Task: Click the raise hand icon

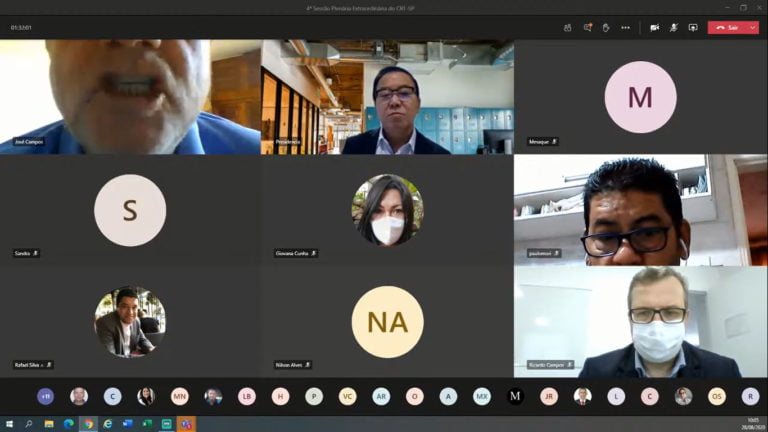Action: tap(606, 28)
